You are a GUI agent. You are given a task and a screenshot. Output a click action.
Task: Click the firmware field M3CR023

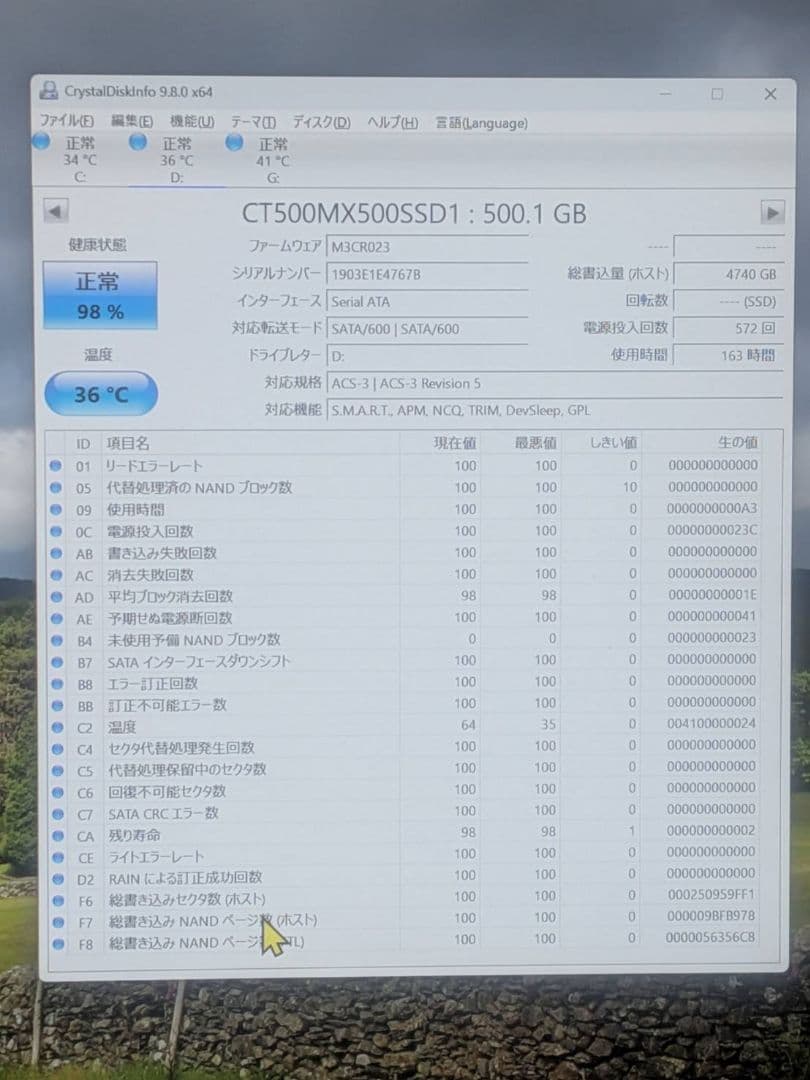427,247
